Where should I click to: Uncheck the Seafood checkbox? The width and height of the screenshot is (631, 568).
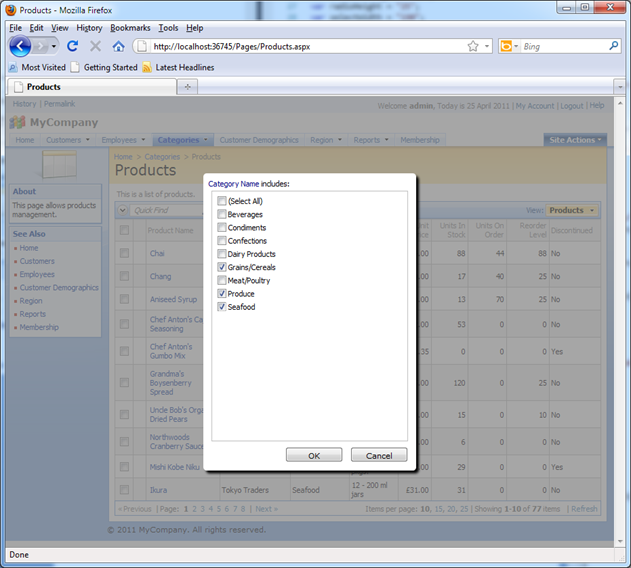(221, 306)
